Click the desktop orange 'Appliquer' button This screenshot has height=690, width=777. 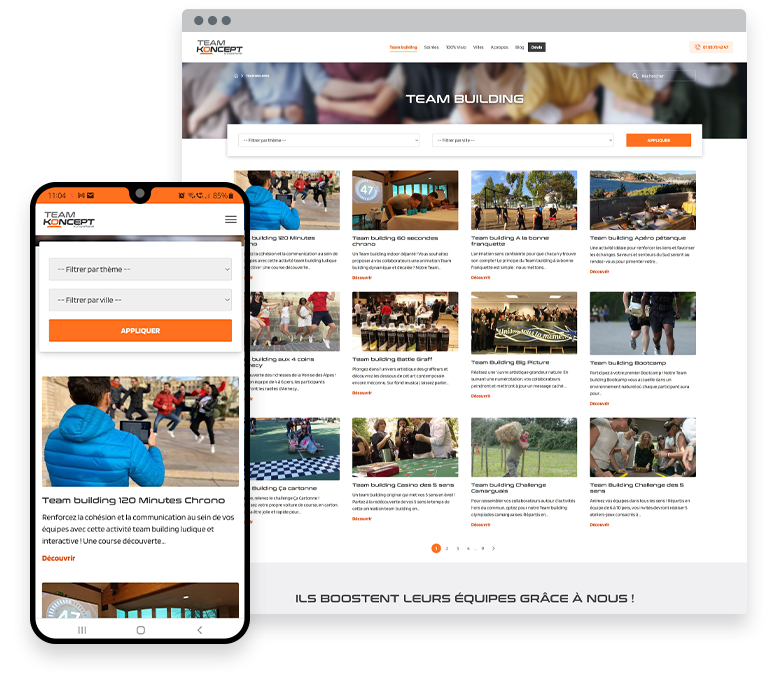click(x=658, y=141)
